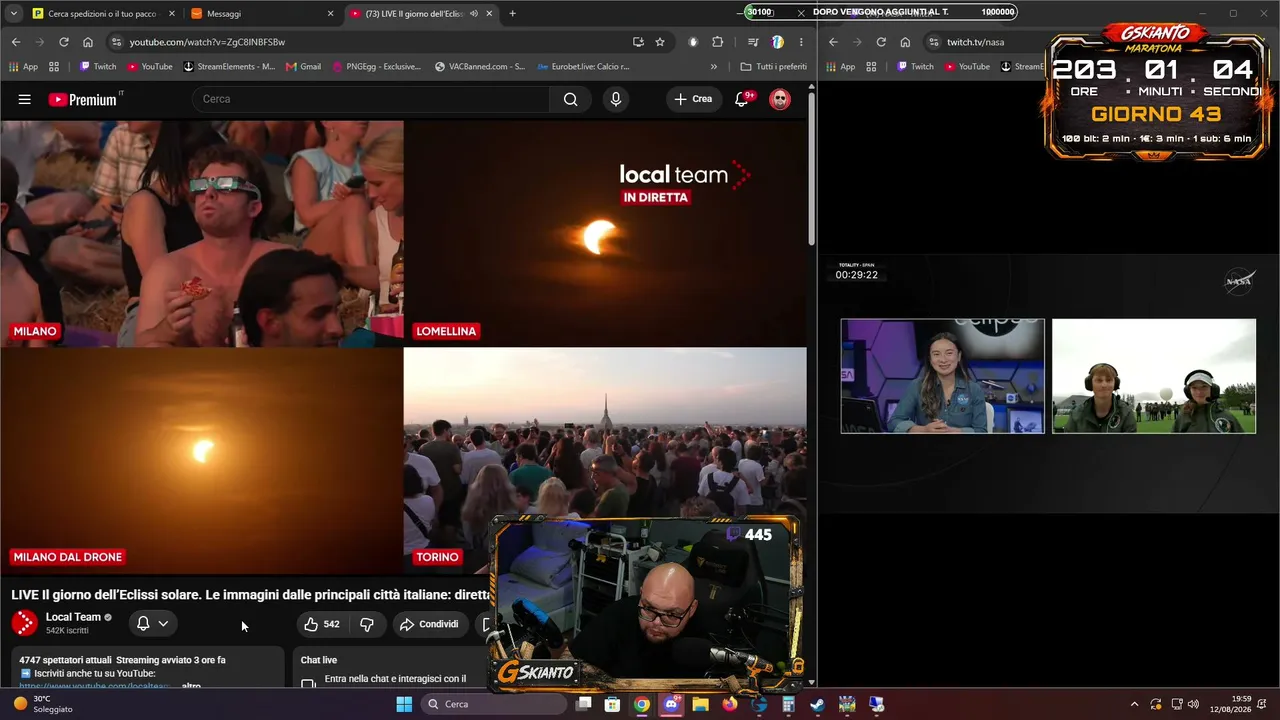This screenshot has height=720, width=1280.
Task: Go back in the Twitch window
Action: pyautogui.click(x=833, y=42)
